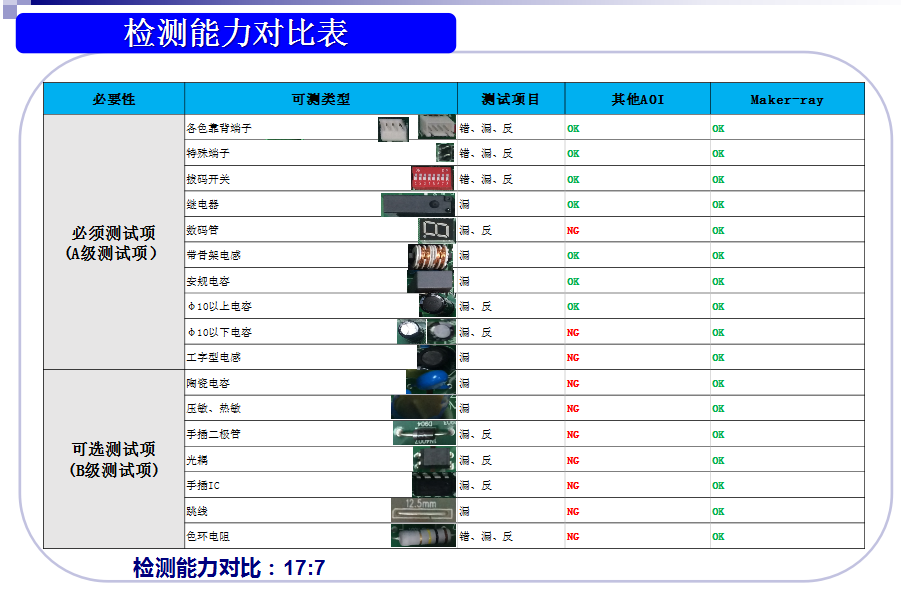Click the red DIP switch (拨码开关) image
The image size is (901, 591).
[432, 179]
